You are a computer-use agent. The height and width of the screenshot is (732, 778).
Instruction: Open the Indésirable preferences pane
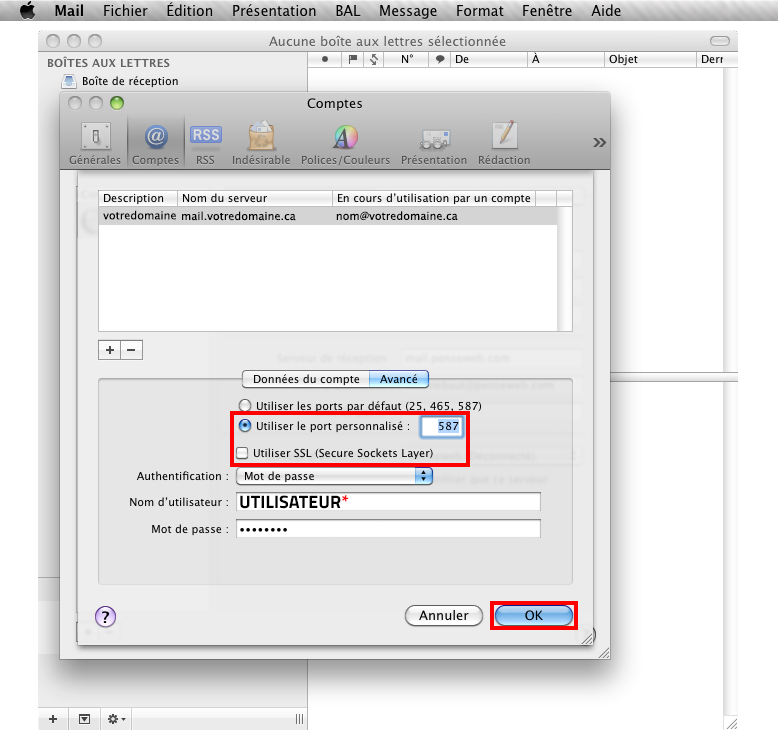[x=261, y=143]
